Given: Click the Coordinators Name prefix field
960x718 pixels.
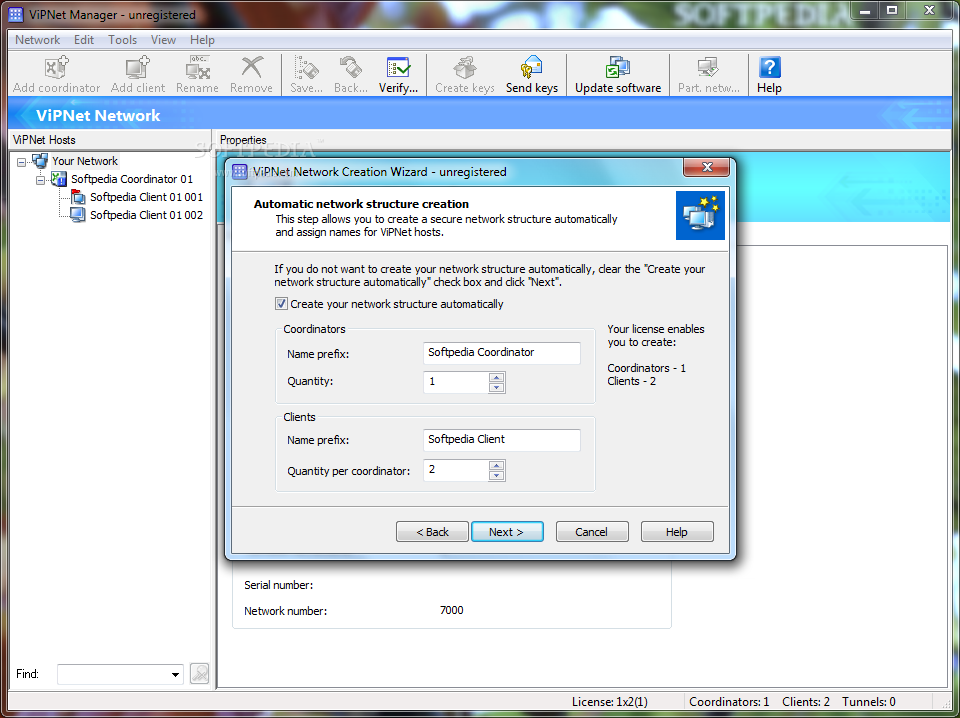Looking at the screenshot, I should 502,353.
